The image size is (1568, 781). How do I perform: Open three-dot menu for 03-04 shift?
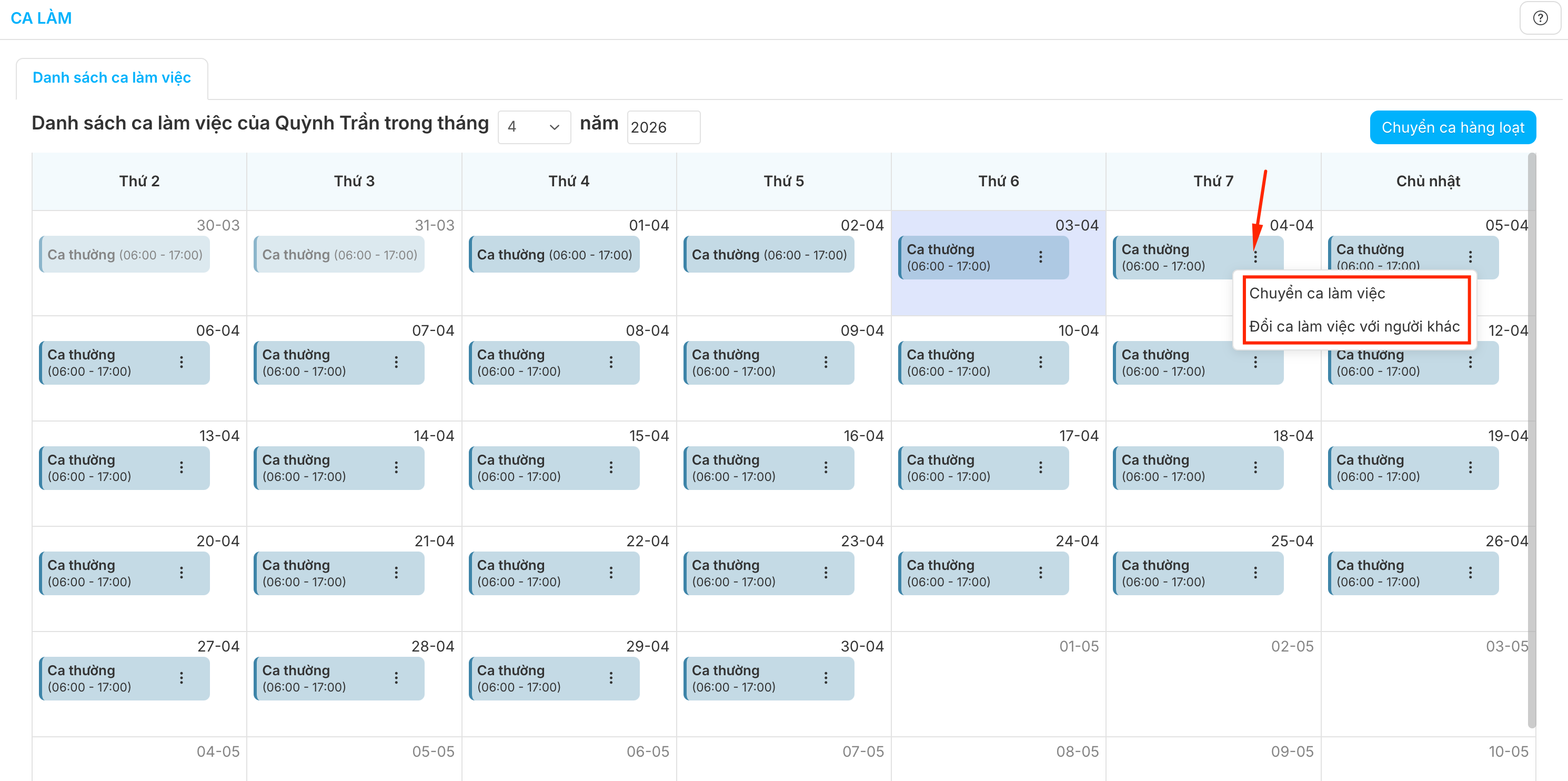click(x=1040, y=257)
